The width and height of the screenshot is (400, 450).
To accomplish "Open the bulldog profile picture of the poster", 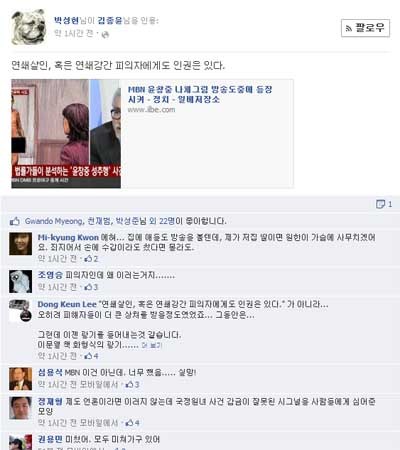I will point(28,27).
